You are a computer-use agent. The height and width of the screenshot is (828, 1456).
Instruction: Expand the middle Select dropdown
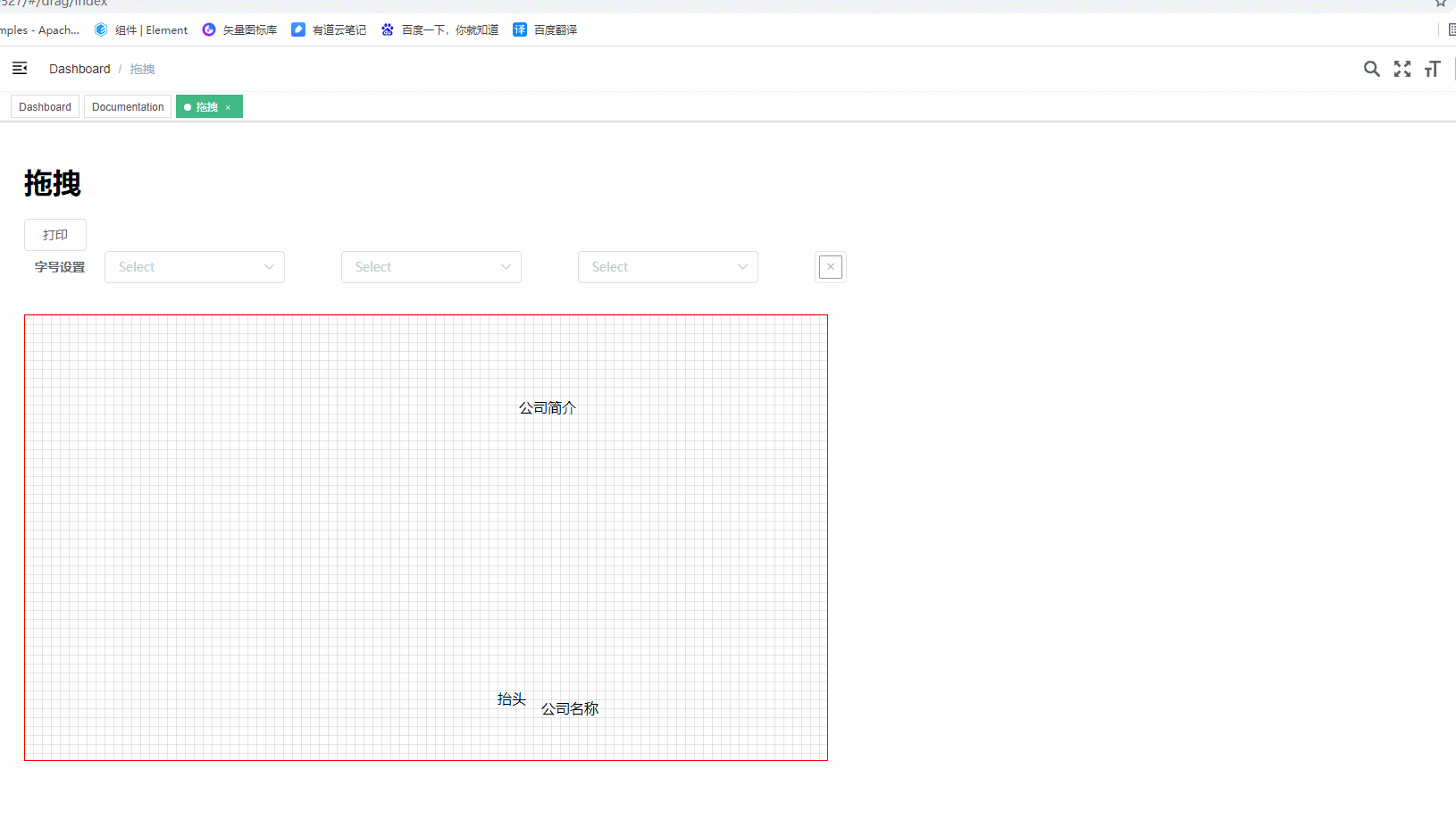[431, 267]
